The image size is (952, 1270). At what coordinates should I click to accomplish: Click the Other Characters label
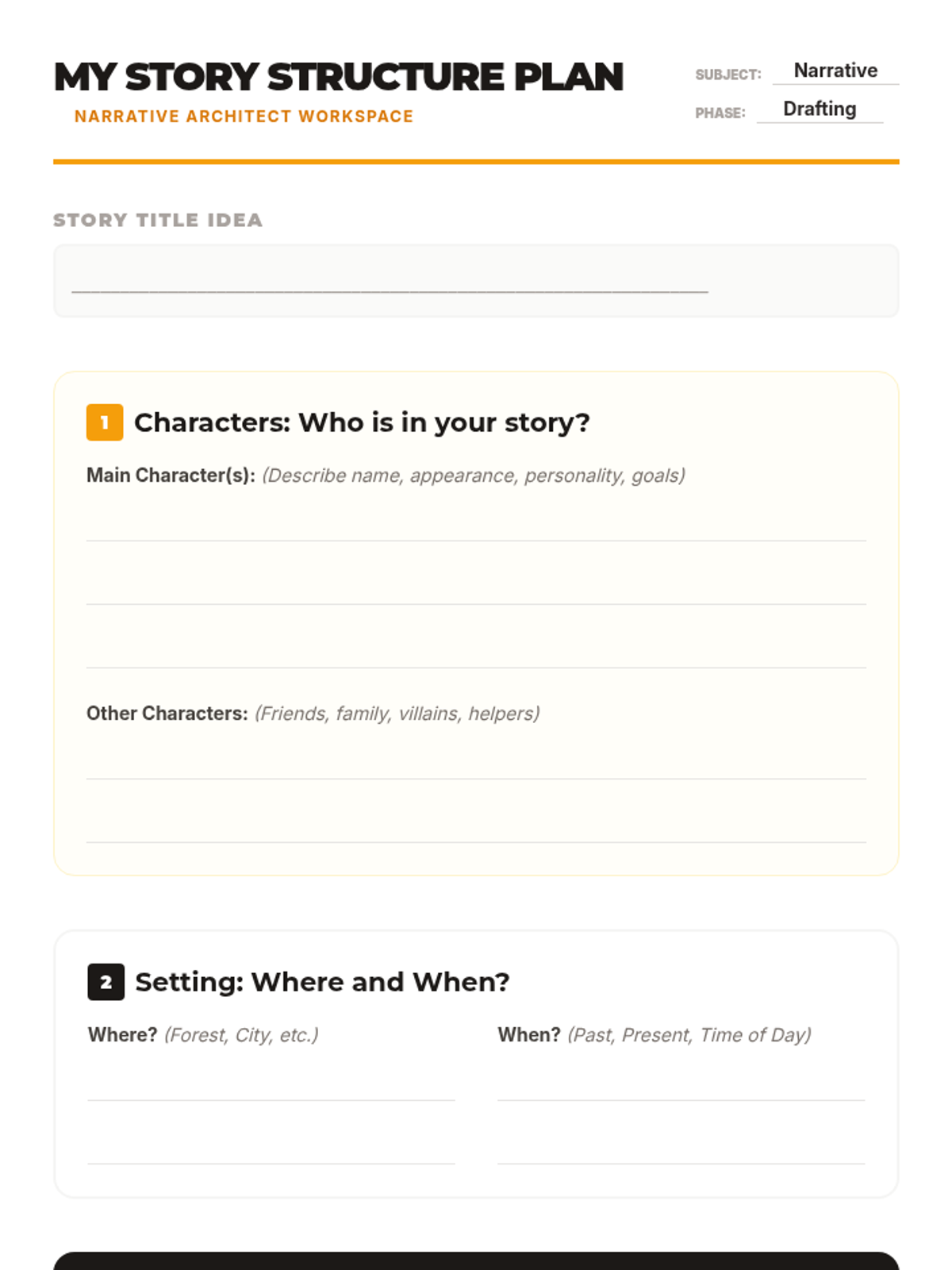coord(167,714)
